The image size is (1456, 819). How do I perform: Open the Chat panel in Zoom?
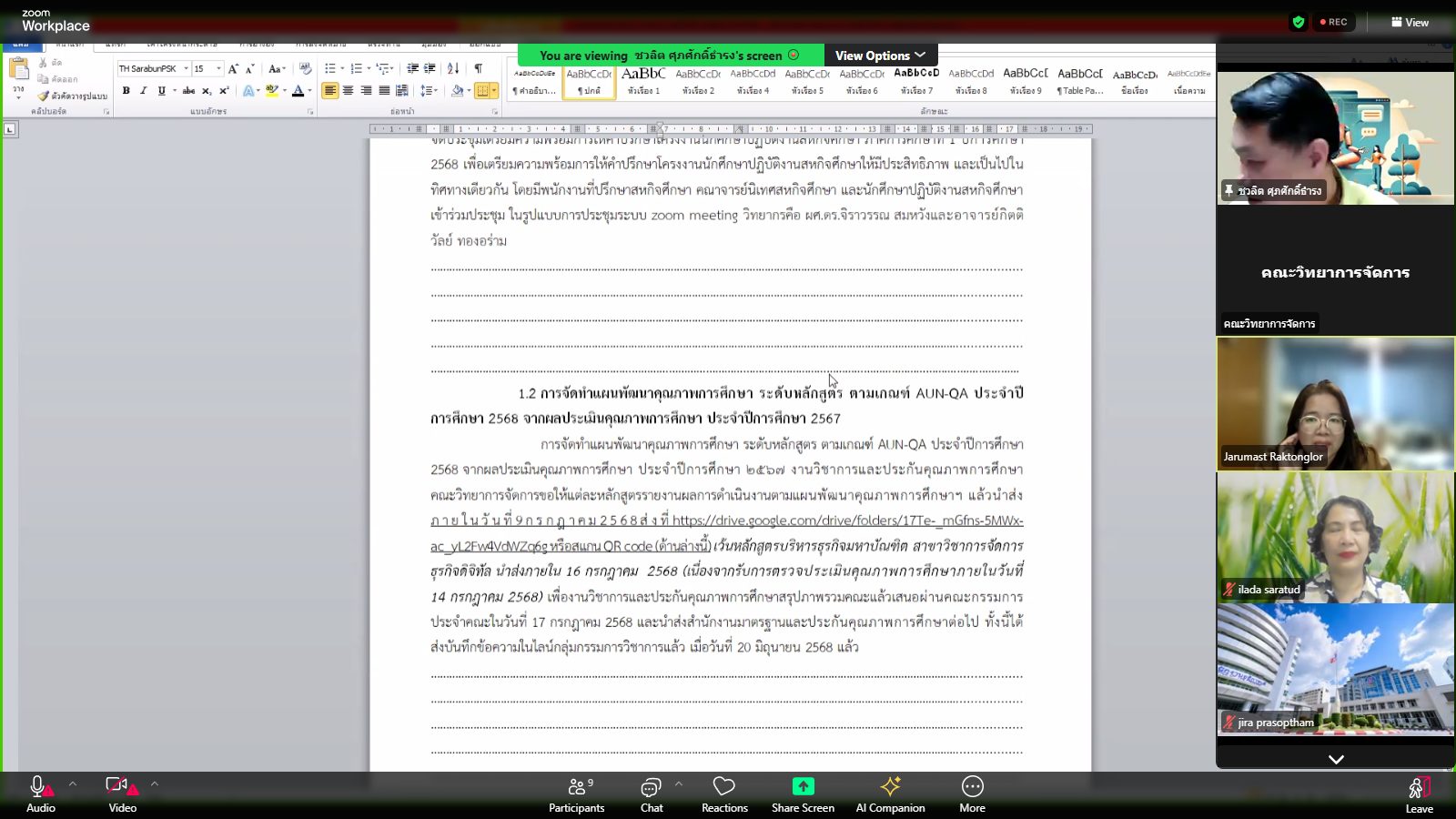pos(652,794)
